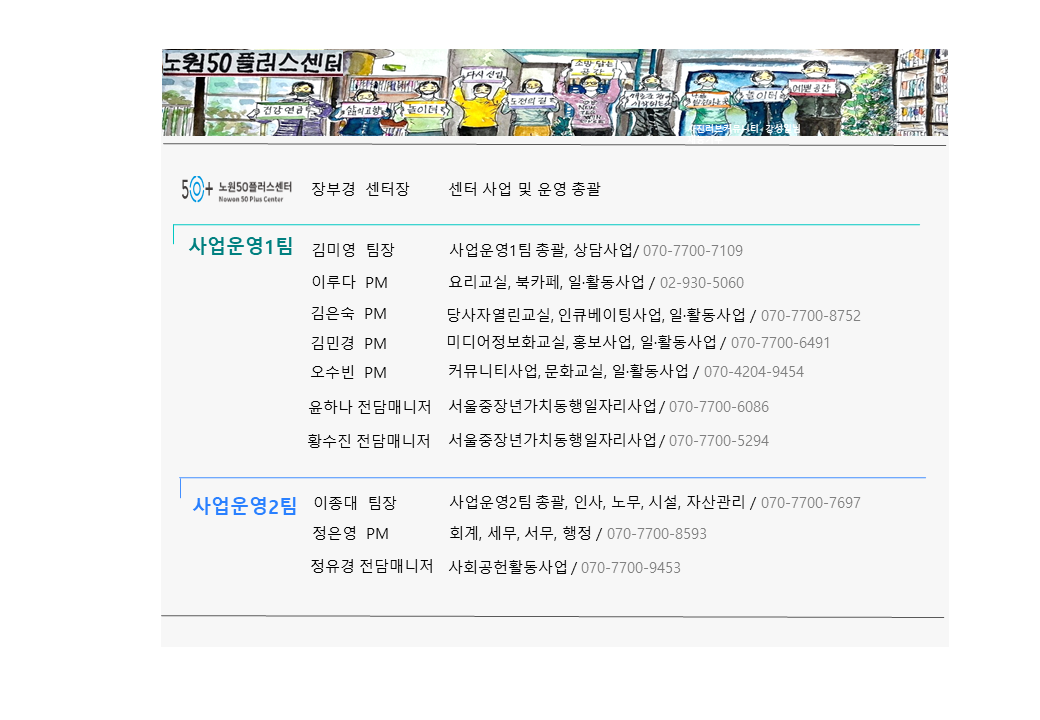Click phone number 070-7700-7697
This screenshot has height=720, width=1040.
click(x=810, y=503)
